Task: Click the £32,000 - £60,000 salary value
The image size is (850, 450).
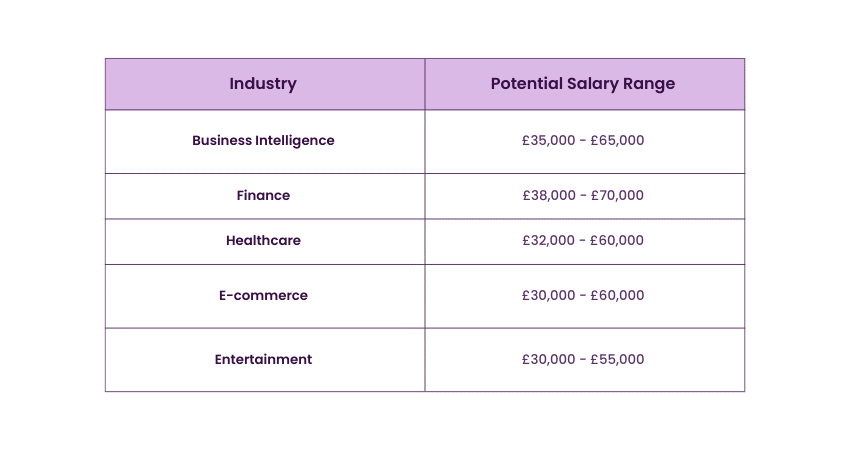Action: pyautogui.click(x=583, y=241)
